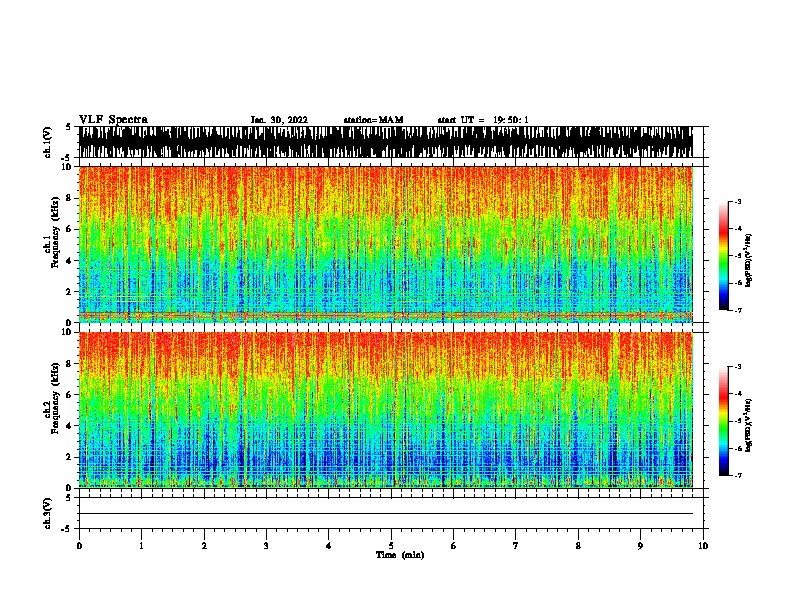792x612 pixels.
Task: Click time axis tick label "1"
Action: 141,546
